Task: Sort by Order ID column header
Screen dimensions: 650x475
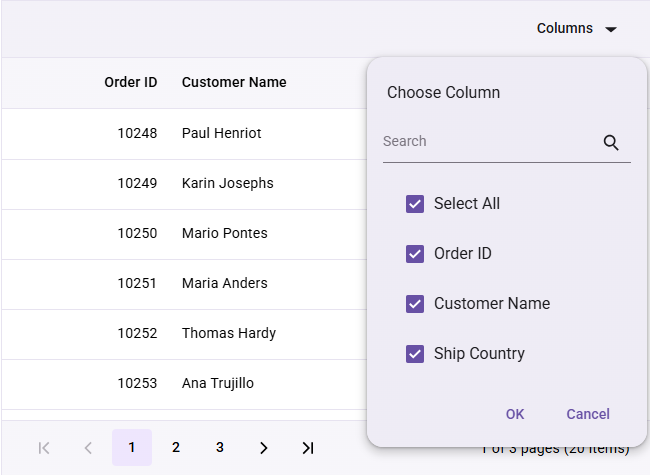Action: (131, 82)
